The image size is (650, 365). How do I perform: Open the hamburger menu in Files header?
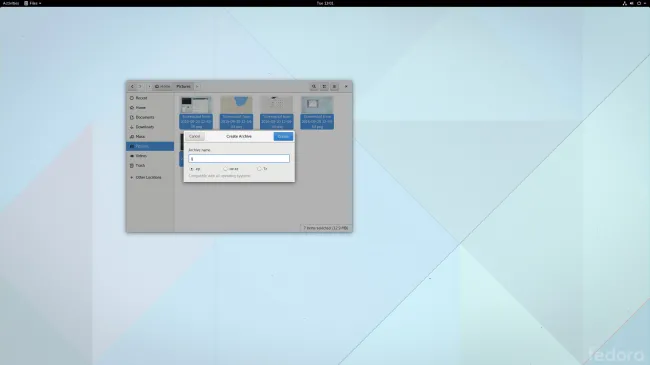coord(334,86)
